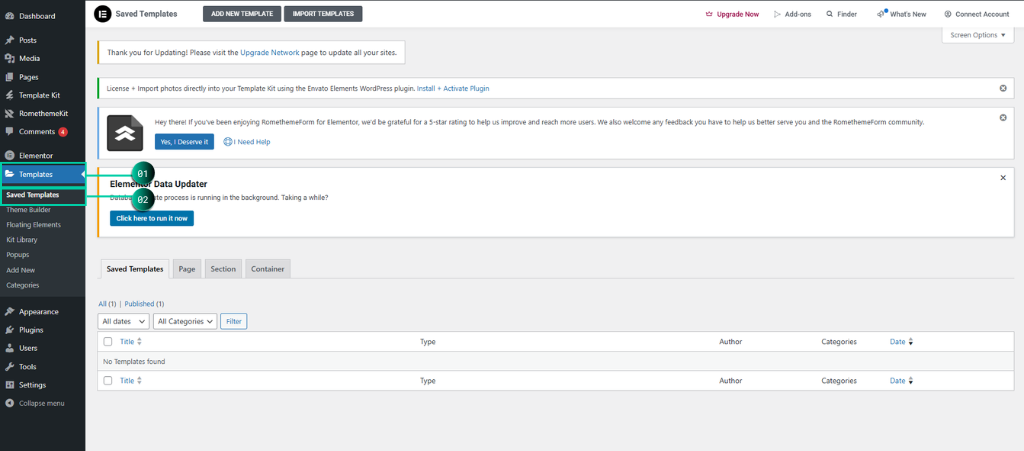Click the Elementor sidebar icon
Image resolution: width=1024 pixels, height=451 pixels.
pyautogui.click(x=9, y=156)
